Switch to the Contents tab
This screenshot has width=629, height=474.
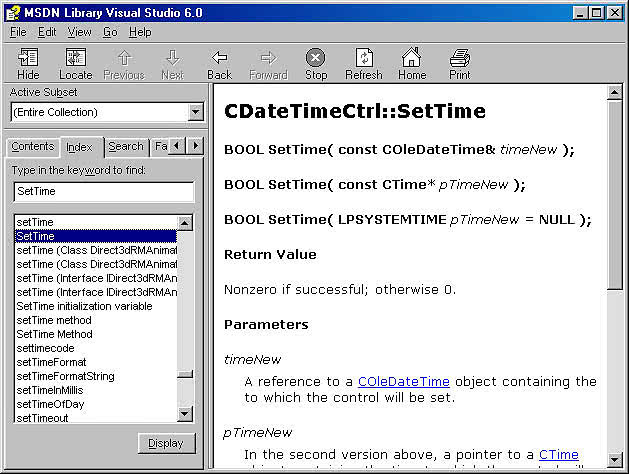(x=32, y=146)
